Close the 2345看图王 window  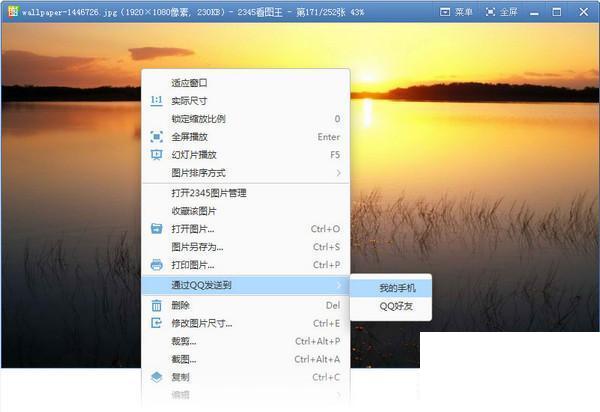pos(584,12)
